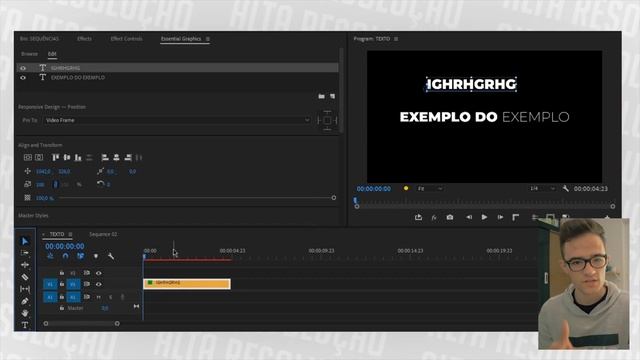Click the rotation icon in Align and Transform

pos(100,184)
